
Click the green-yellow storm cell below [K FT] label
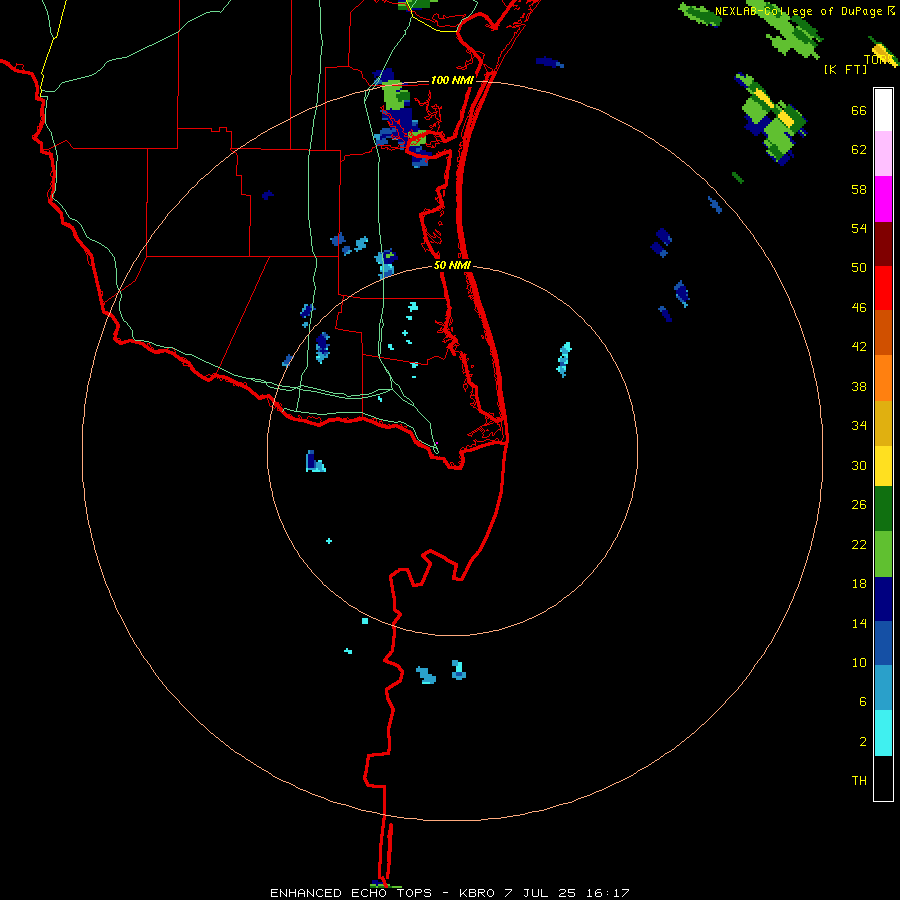click(x=773, y=119)
